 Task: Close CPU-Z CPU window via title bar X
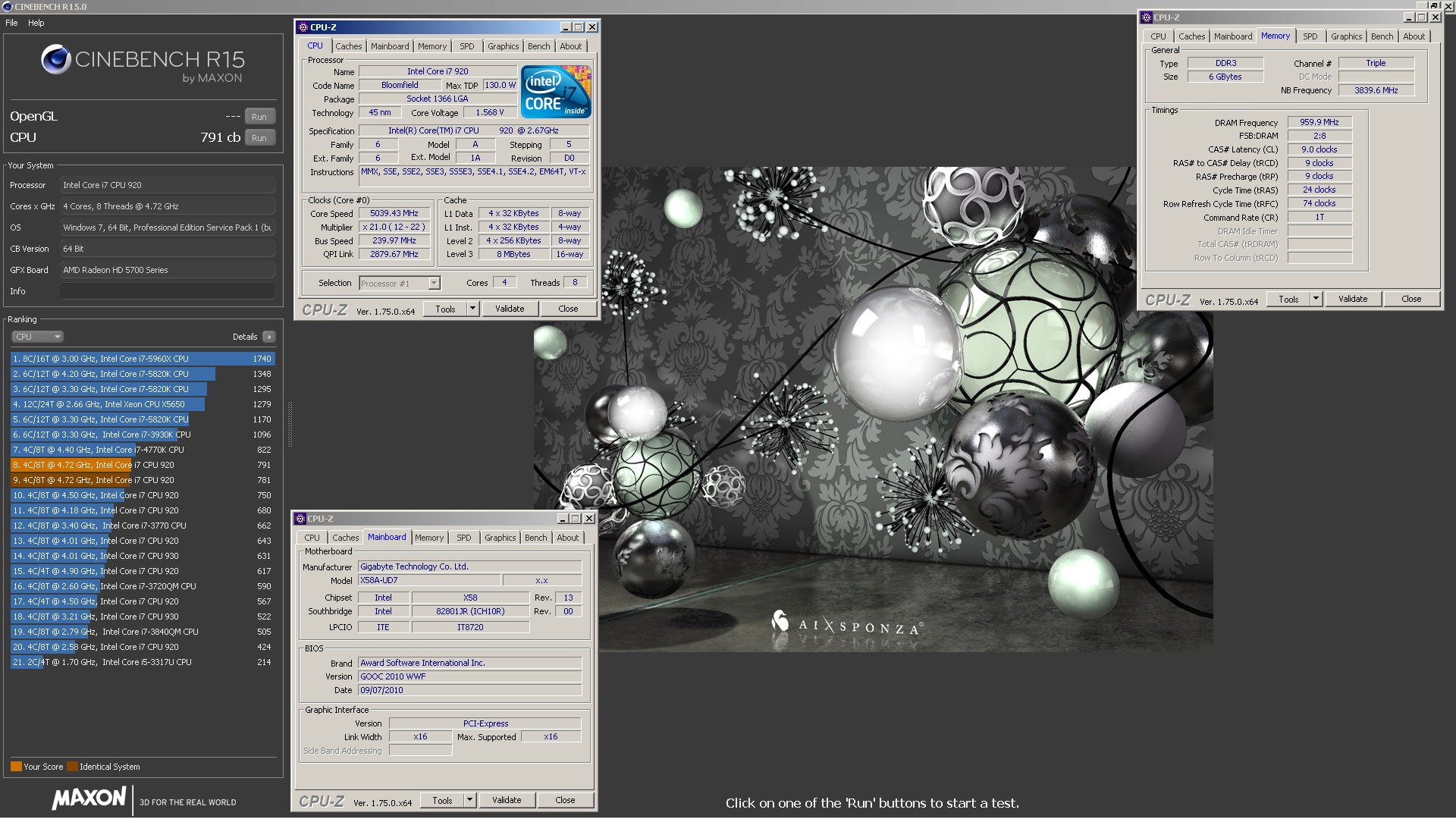pyautogui.click(x=592, y=27)
